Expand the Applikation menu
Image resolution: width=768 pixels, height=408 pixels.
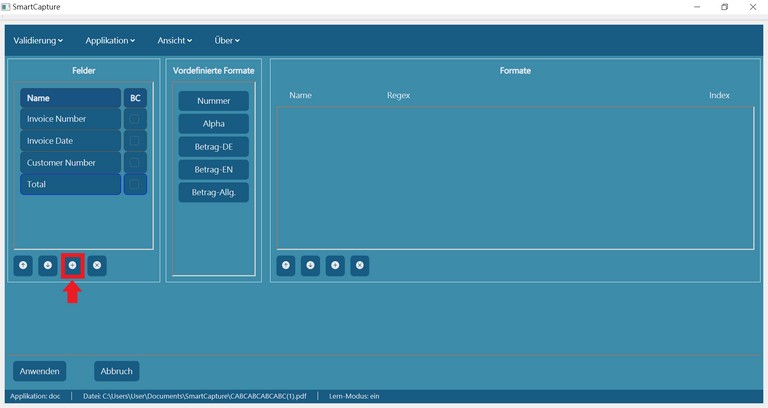tap(110, 41)
